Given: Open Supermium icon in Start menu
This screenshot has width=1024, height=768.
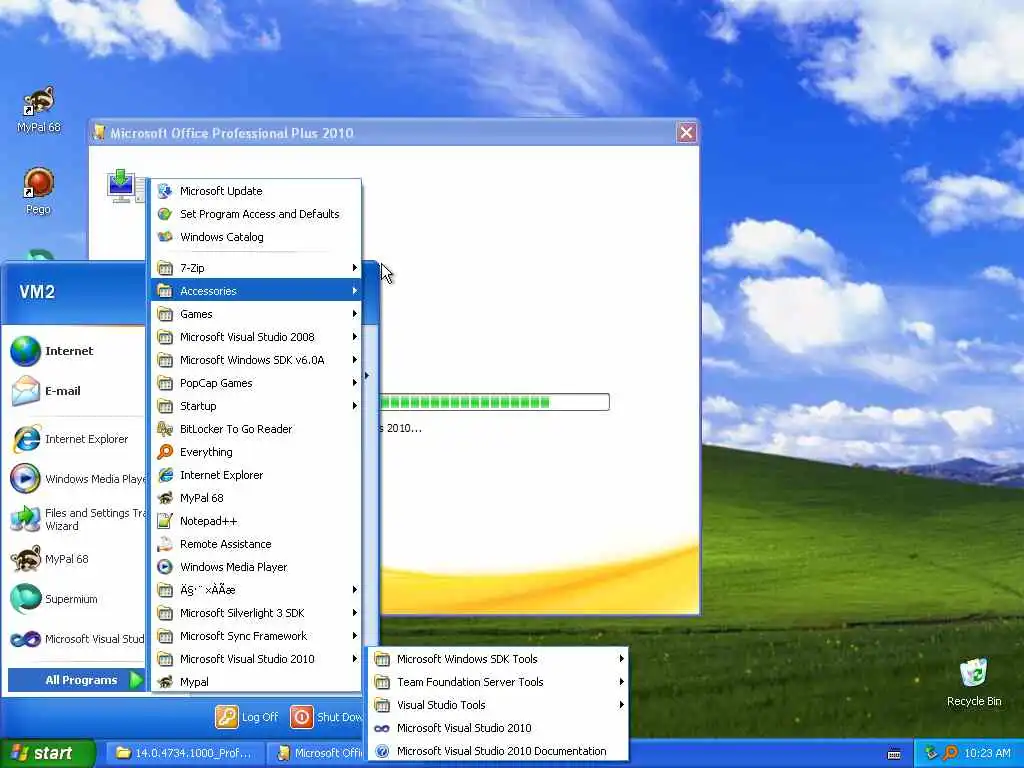Looking at the screenshot, I should pyautogui.click(x=25, y=599).
